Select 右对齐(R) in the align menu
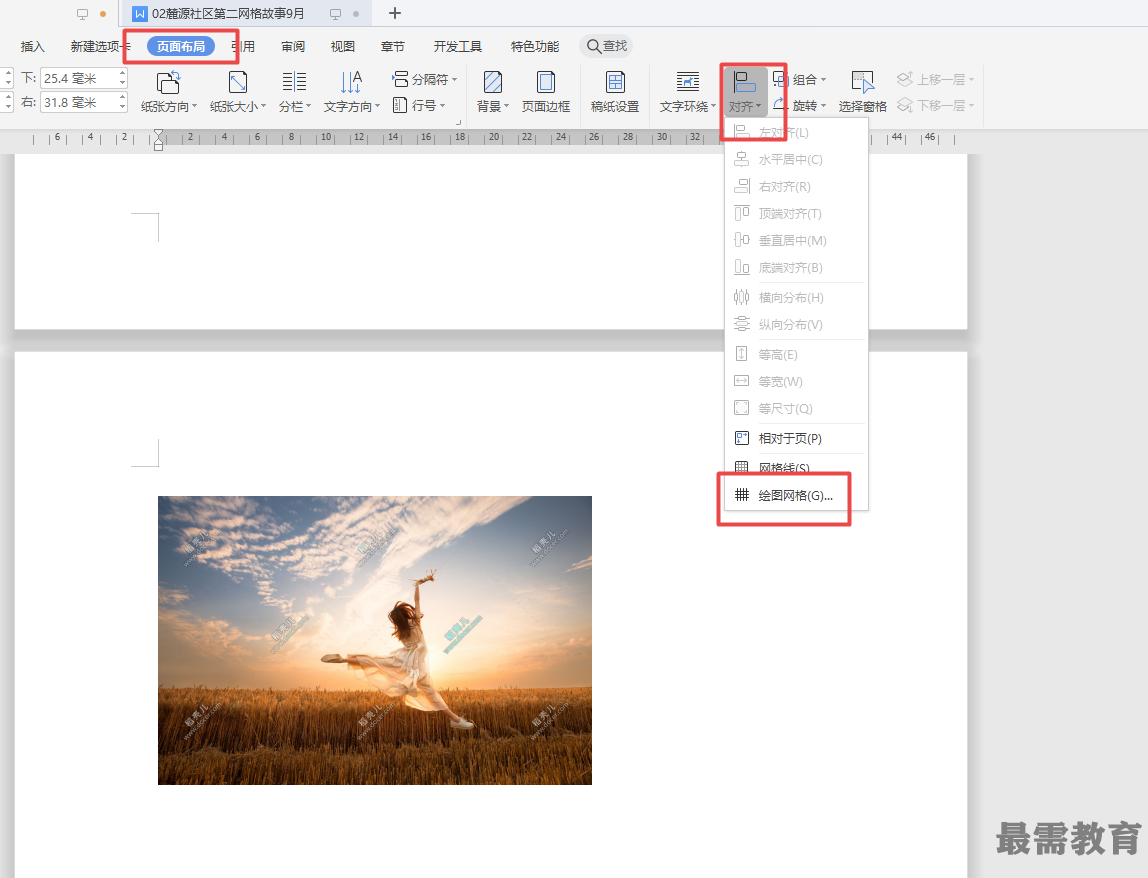Image resolution: width=1148 pixels, height=878 pixels. tap(797, 187)
